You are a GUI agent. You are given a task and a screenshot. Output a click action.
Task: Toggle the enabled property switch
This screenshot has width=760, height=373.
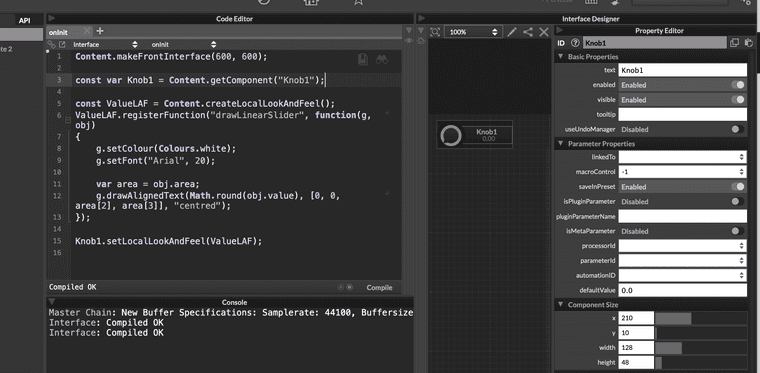(x=738, y=85)
